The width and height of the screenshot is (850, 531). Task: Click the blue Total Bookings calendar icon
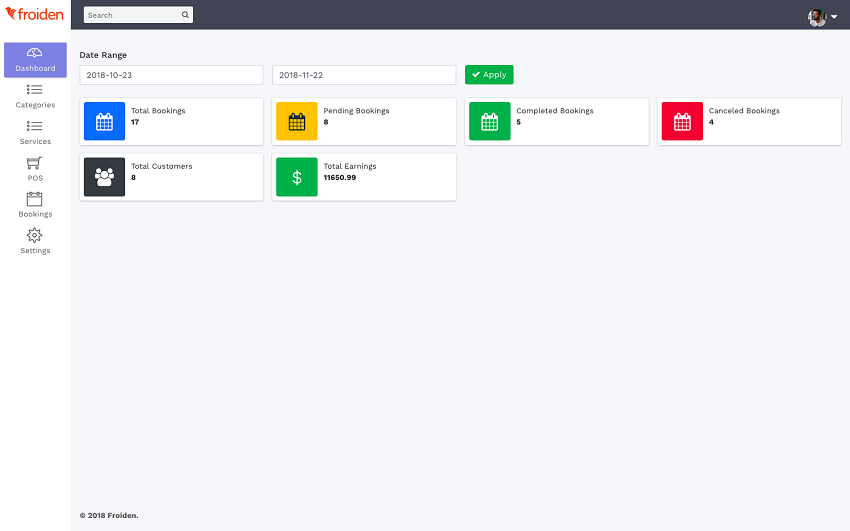104,122
